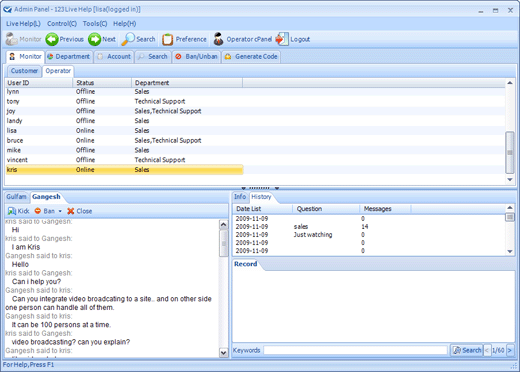
Task: Collapse panel with left splitter arrow
Action: click(244, 188)
